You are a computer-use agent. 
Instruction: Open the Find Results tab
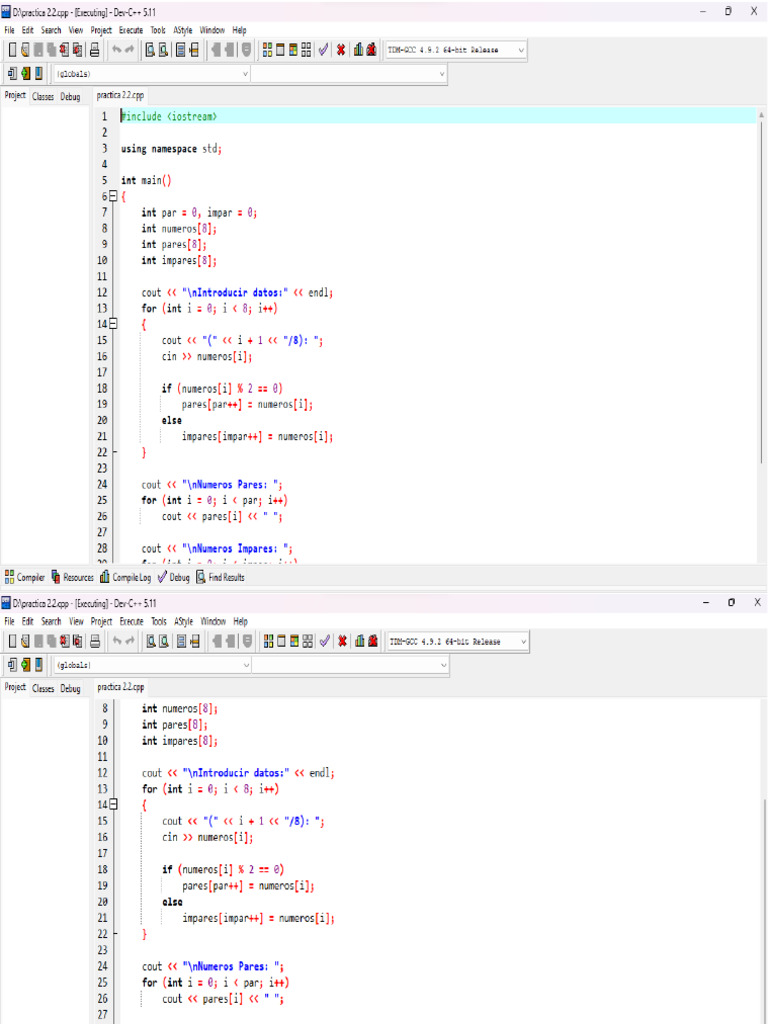pyautogui.click(x=220, y=577)
